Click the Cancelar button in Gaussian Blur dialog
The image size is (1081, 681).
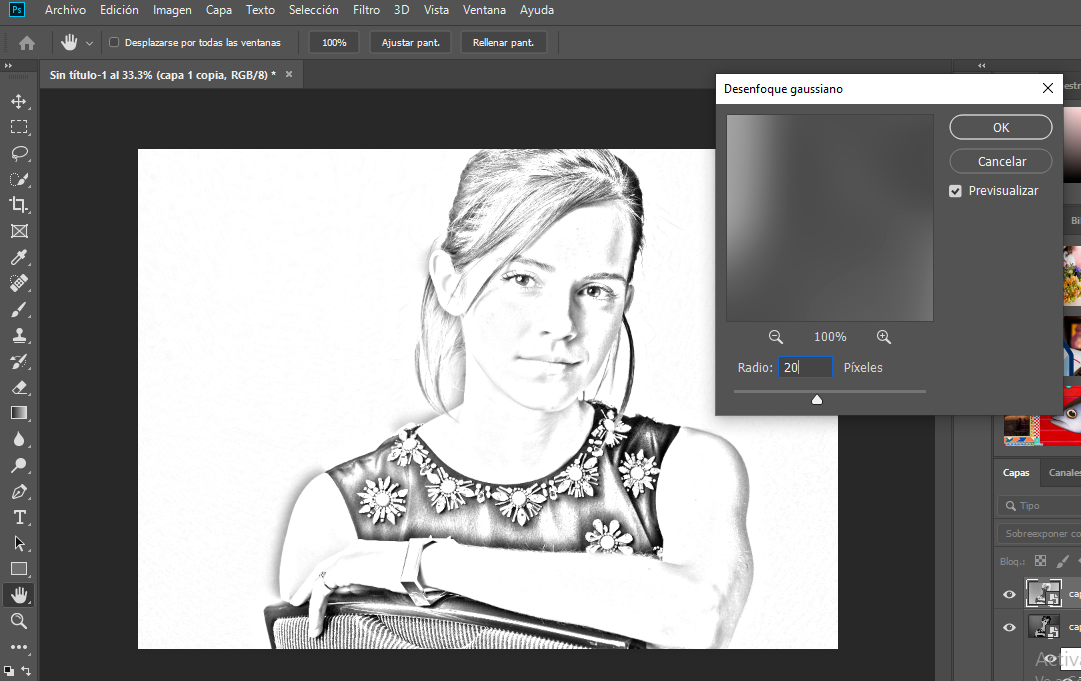(1000, 161)
